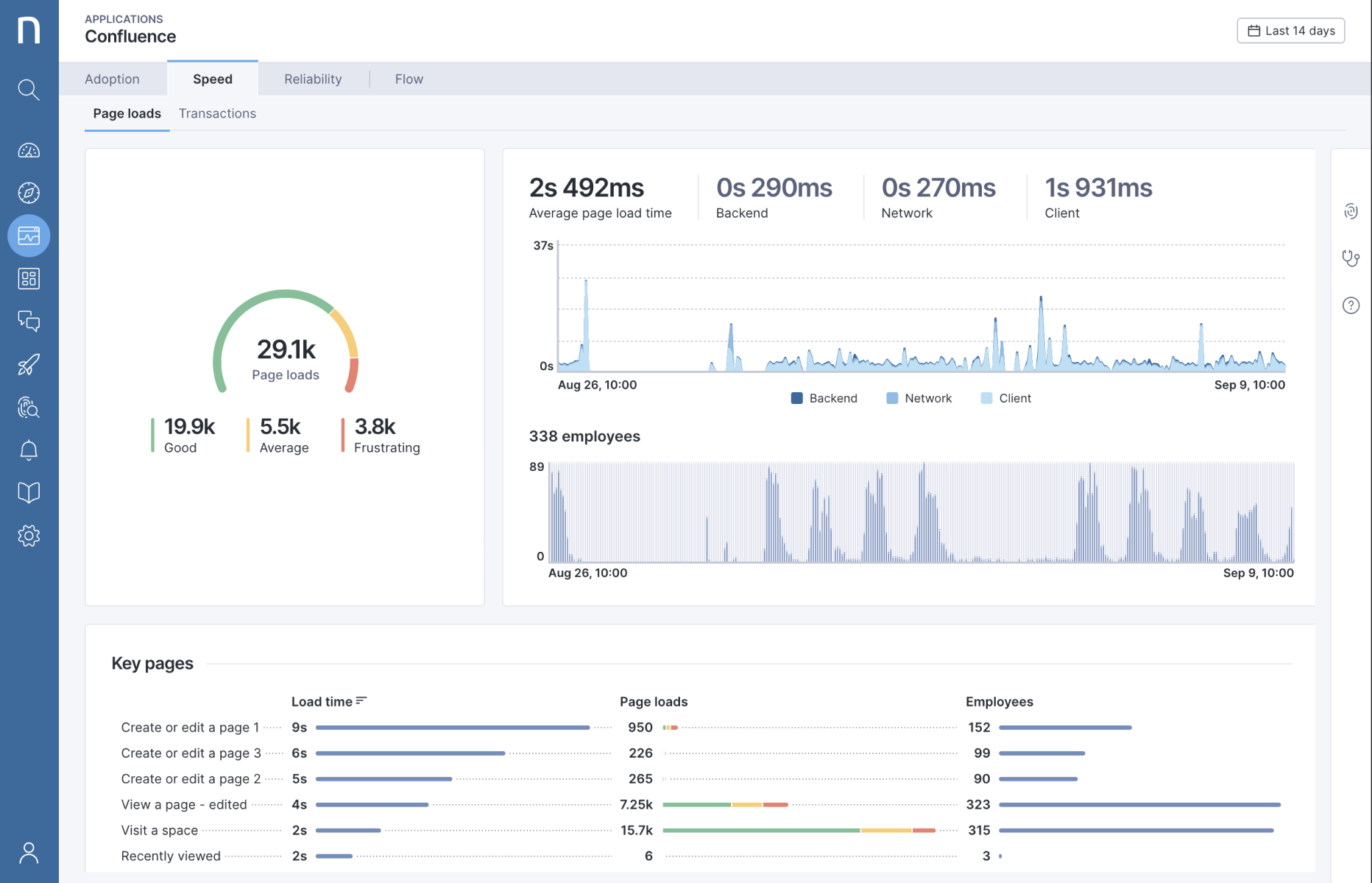1372x883 pixels.
Task: Toggle the Network series in the legend
Action: (x=919, y=397)
